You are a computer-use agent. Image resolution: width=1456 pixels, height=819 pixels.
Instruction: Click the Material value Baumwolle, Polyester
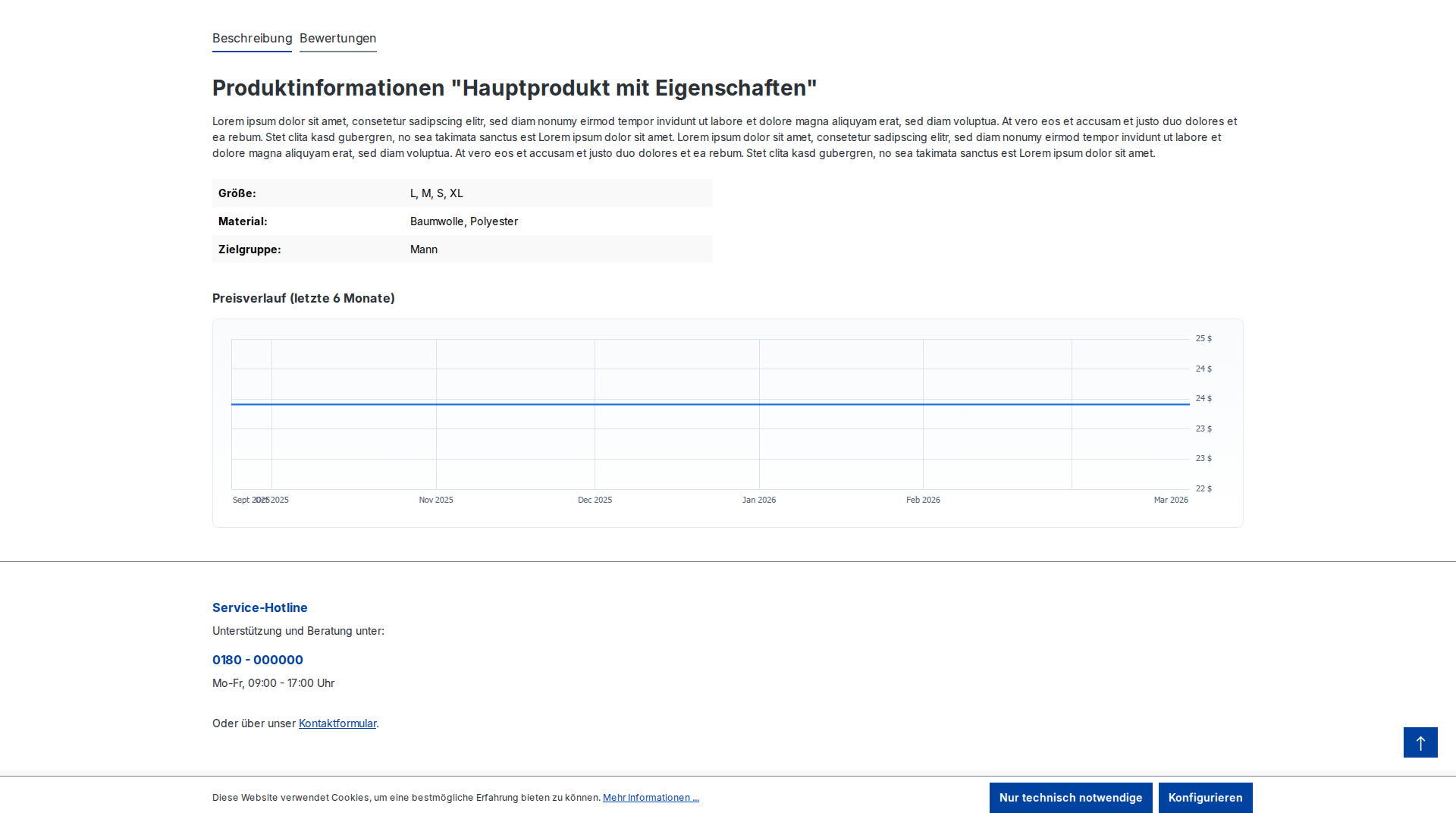(x=463, y=221)
